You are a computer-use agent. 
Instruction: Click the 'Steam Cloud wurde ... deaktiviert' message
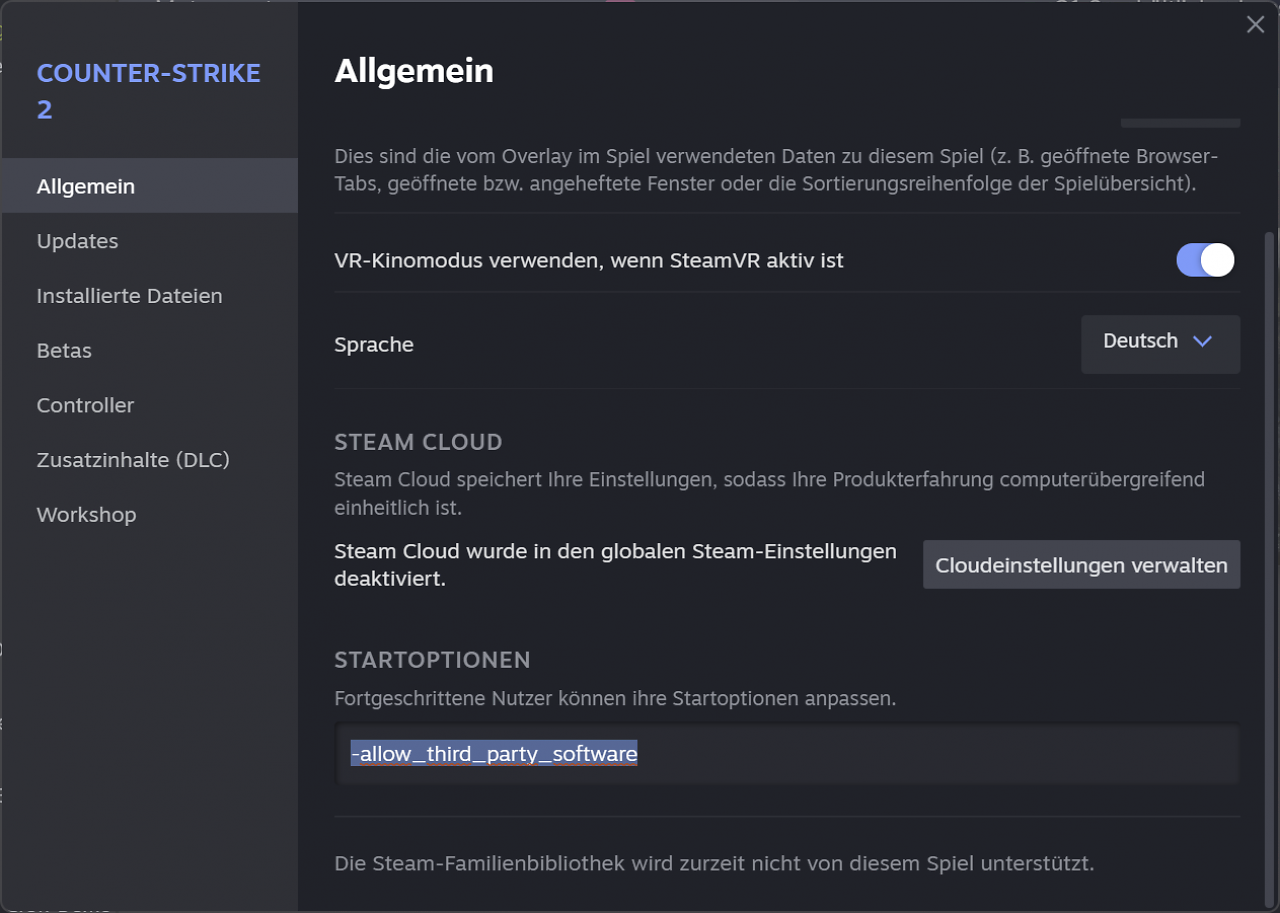pyautogui.click(x=615, y=565)
